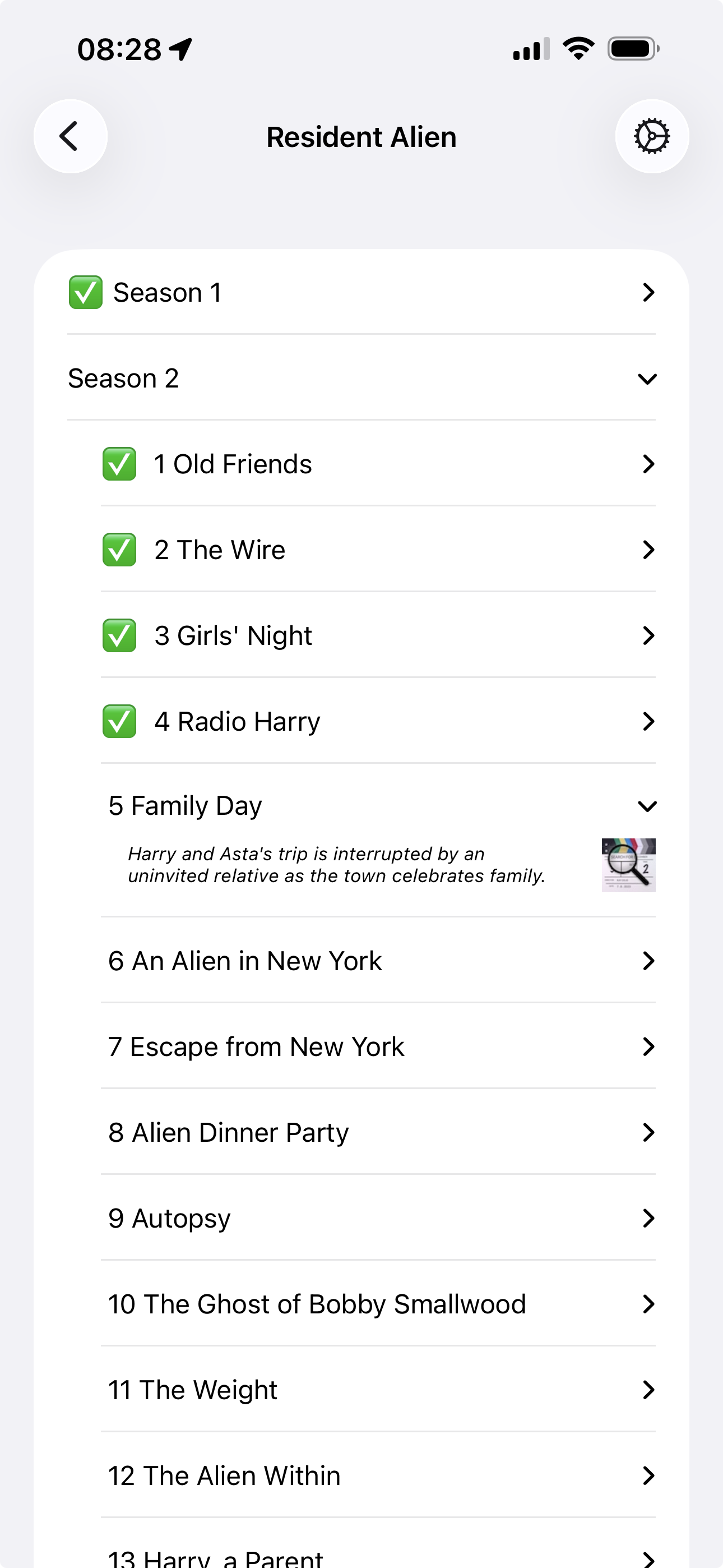Toggle the Season 1 watched checkmark
The width and height of the screenshot is (723, 1568).
click(x=85, y=292)
